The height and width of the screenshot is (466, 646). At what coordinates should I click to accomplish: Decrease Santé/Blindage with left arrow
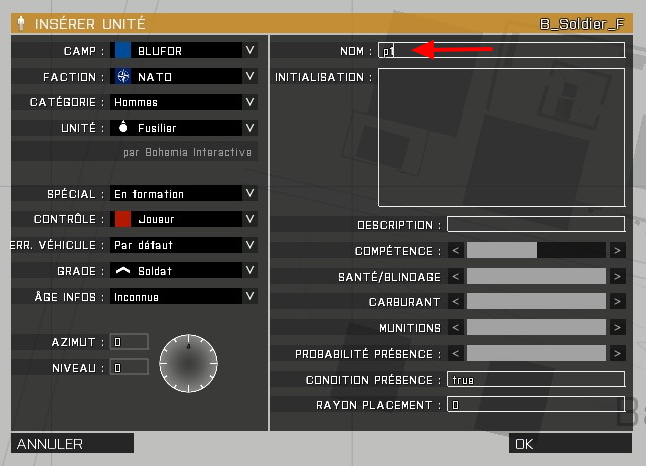[x=455, y=276]
